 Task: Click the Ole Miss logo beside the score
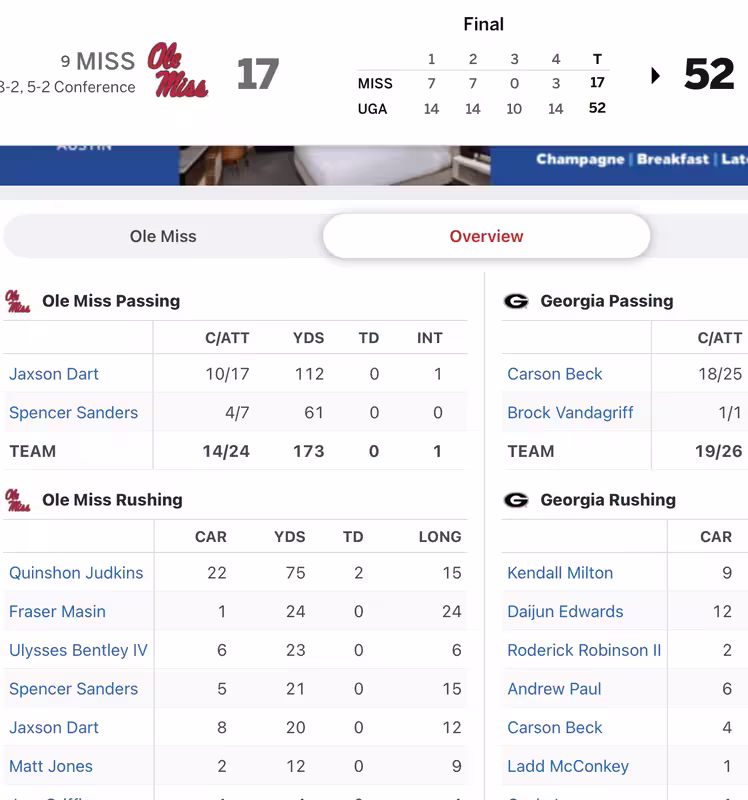pos(177,70)
